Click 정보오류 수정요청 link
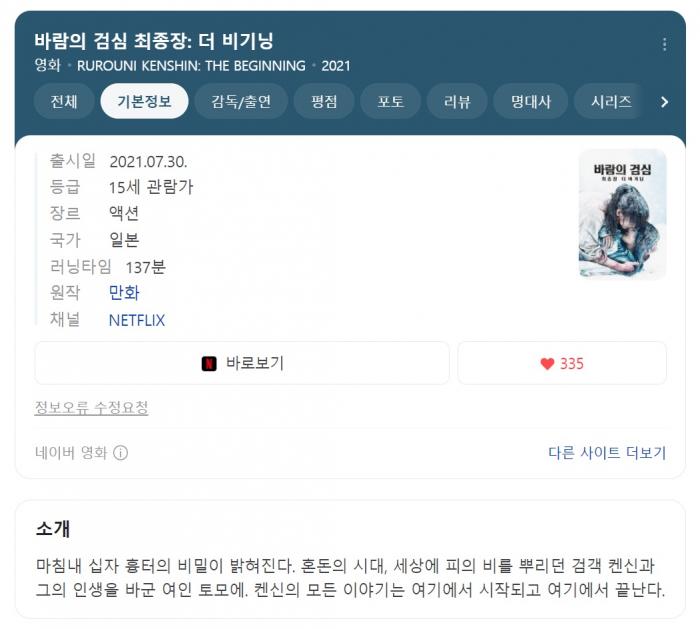 (92, 407)
